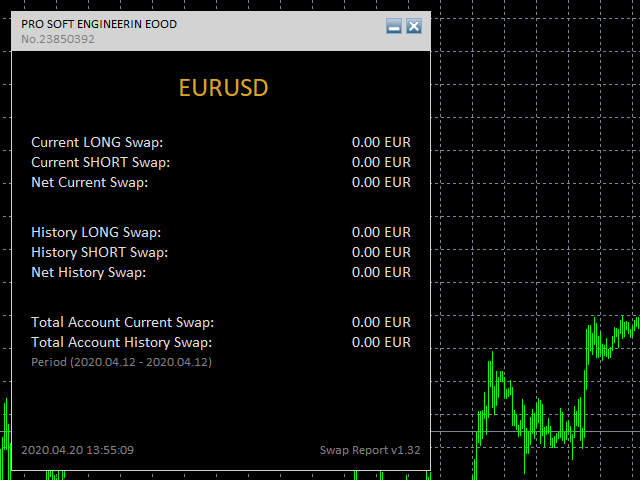This screenshot has width=640, height=480.
Task: Click the Net History Swap label
Action: click(x=89, y=272)
